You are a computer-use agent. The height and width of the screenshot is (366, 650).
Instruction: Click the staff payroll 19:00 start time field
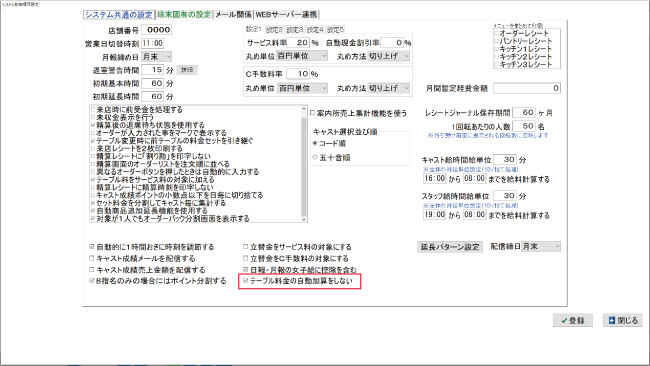point(434,215)
